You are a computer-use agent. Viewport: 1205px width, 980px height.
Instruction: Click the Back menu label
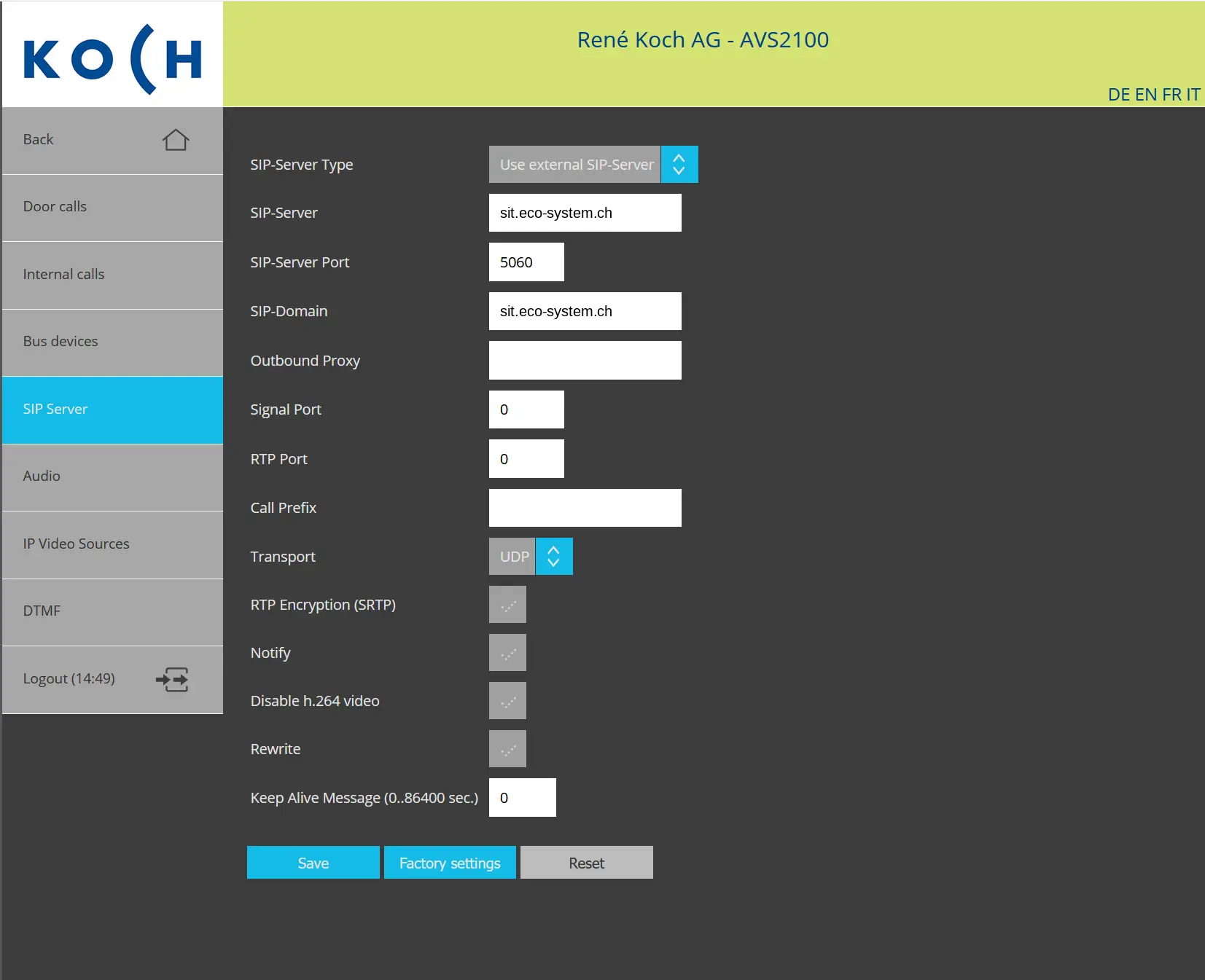pyautogui.click(x=38, y=139)
